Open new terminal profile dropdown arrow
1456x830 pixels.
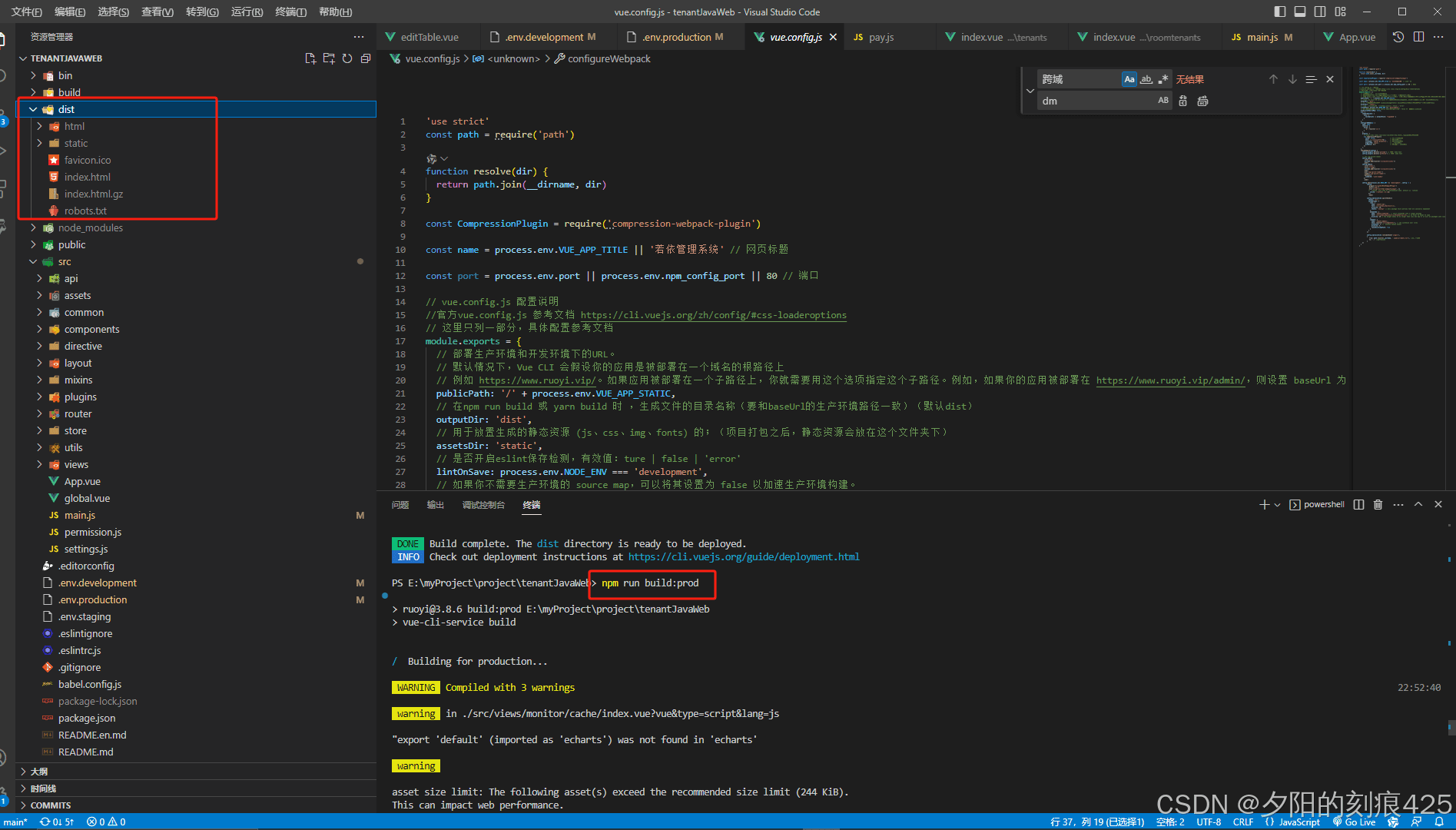(x=1277, y=505)
